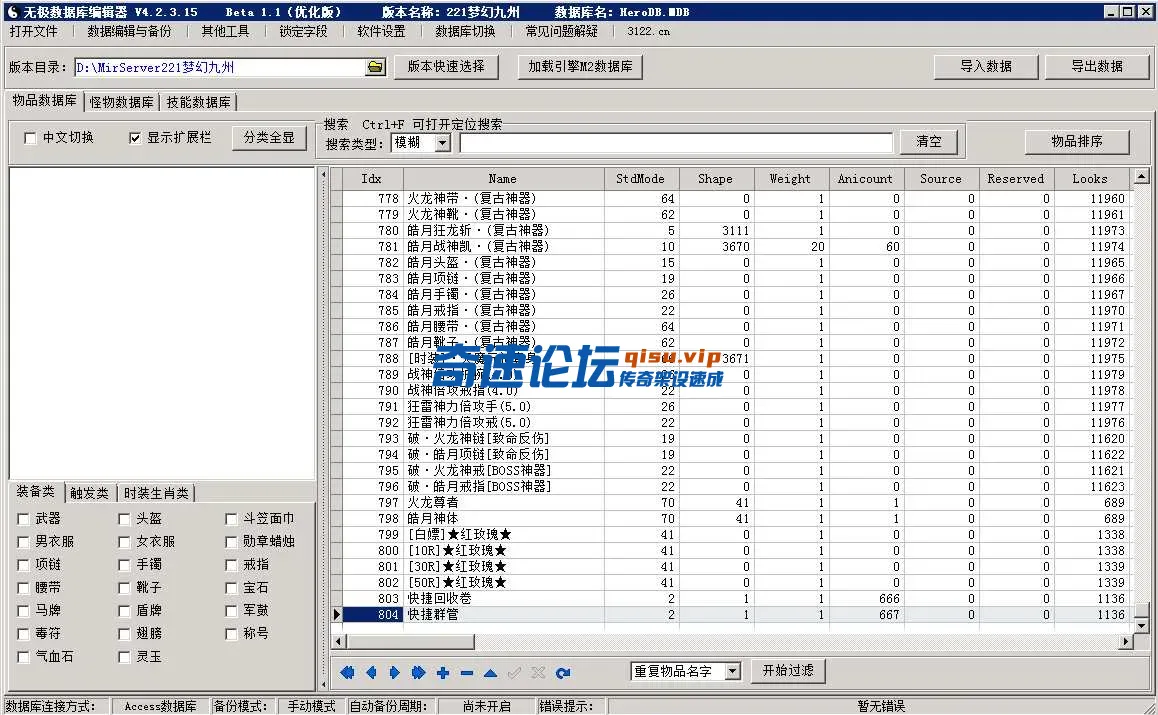Enable the 中文切换 checkbox

coord(30,138)
